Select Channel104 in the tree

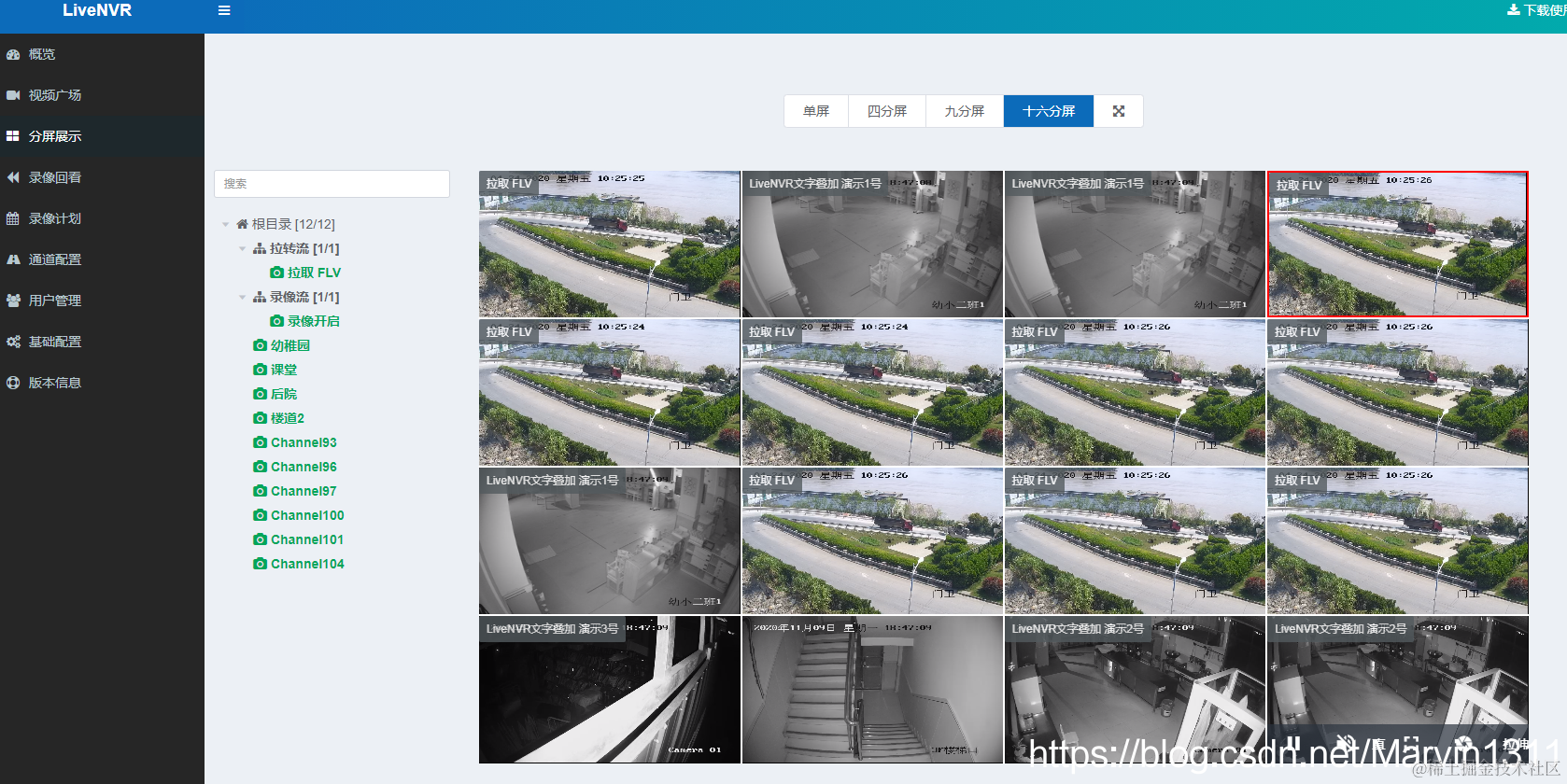point(307,564)
